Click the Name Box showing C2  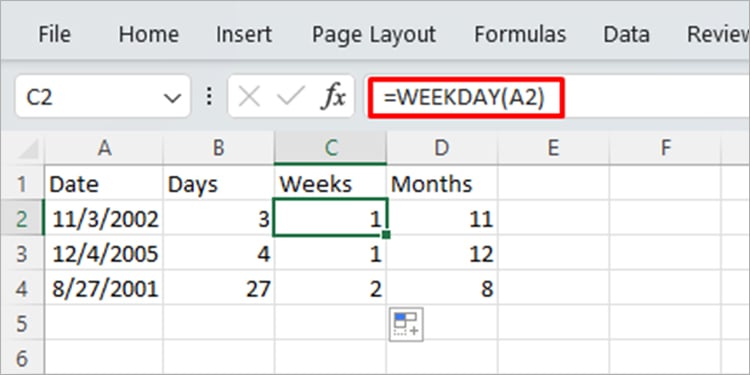[103, 97]
